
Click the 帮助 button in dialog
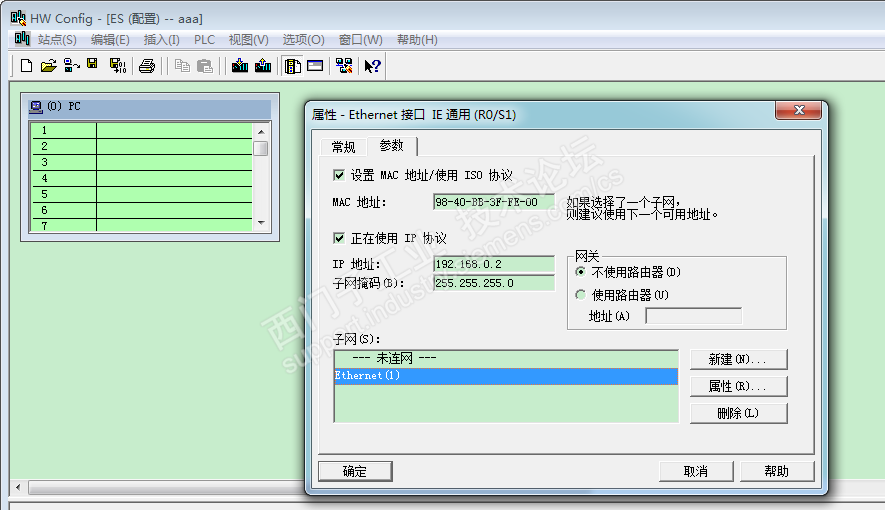click(x=777, y=471)
